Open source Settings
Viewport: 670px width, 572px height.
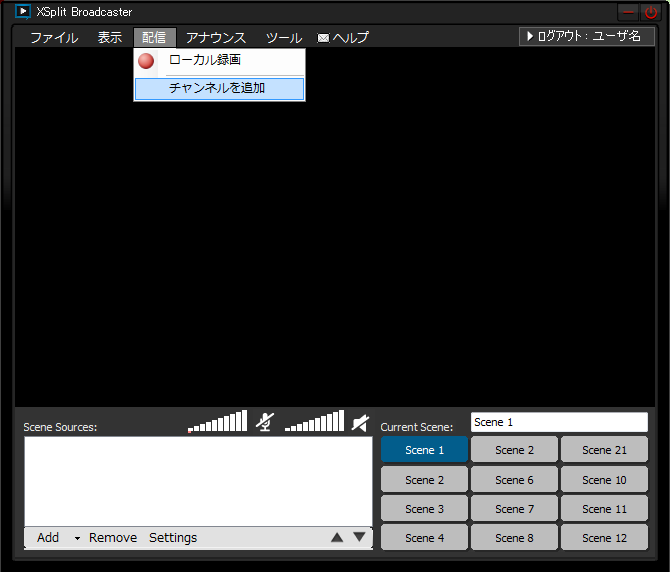tap(173, 537)
